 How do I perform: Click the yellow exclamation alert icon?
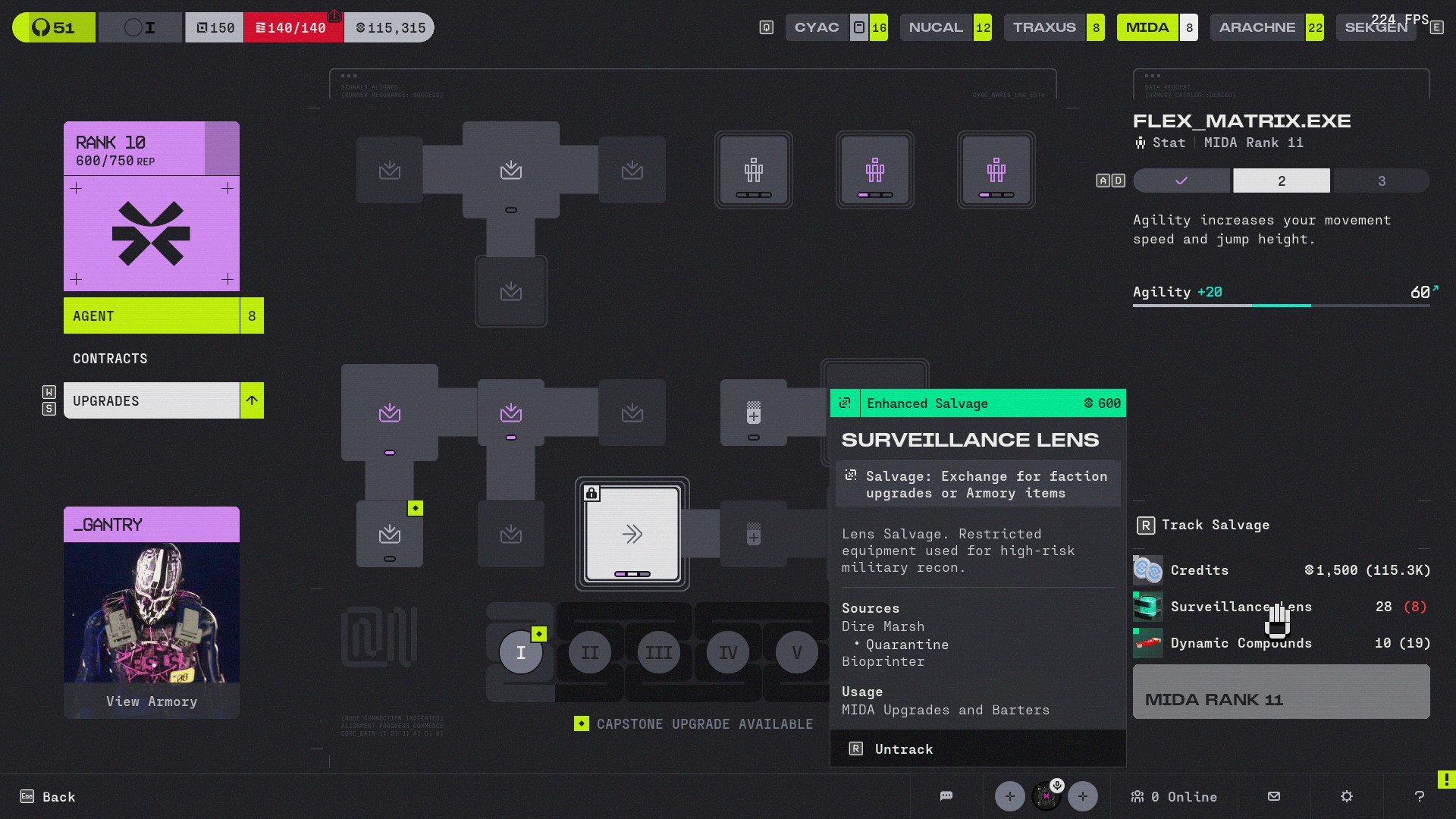pos(1446,780)
